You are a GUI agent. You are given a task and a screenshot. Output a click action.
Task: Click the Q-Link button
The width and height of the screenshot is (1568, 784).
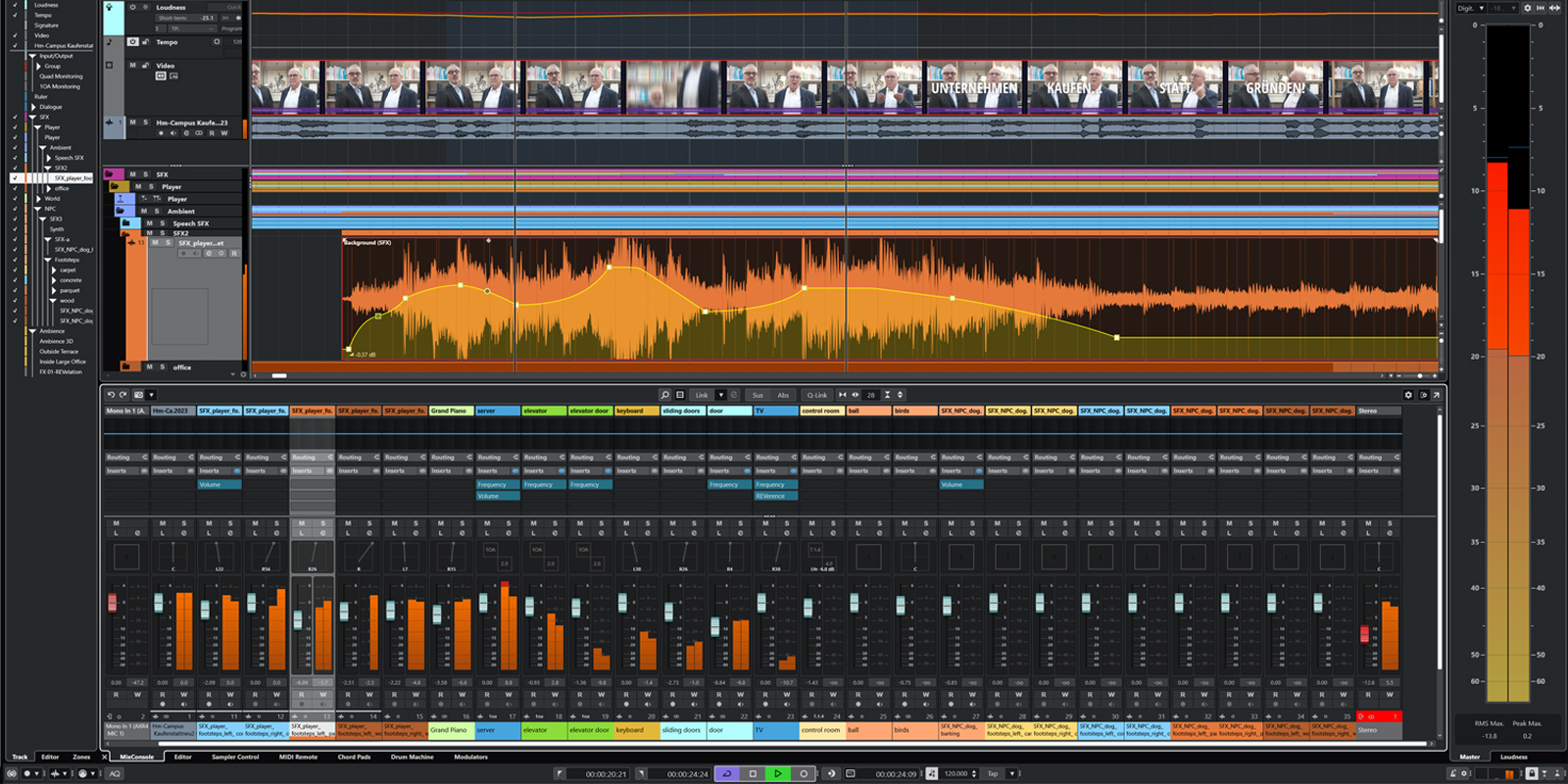(816, 395)
